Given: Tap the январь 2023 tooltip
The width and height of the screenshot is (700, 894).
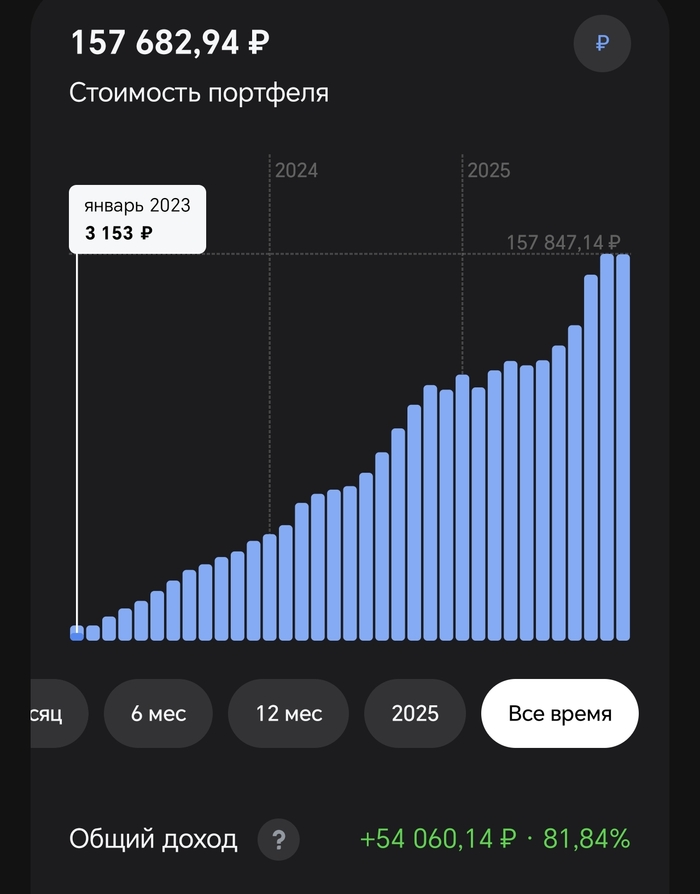Looking at the screenshot, I should pyautogui.click(x=137, y=220).
